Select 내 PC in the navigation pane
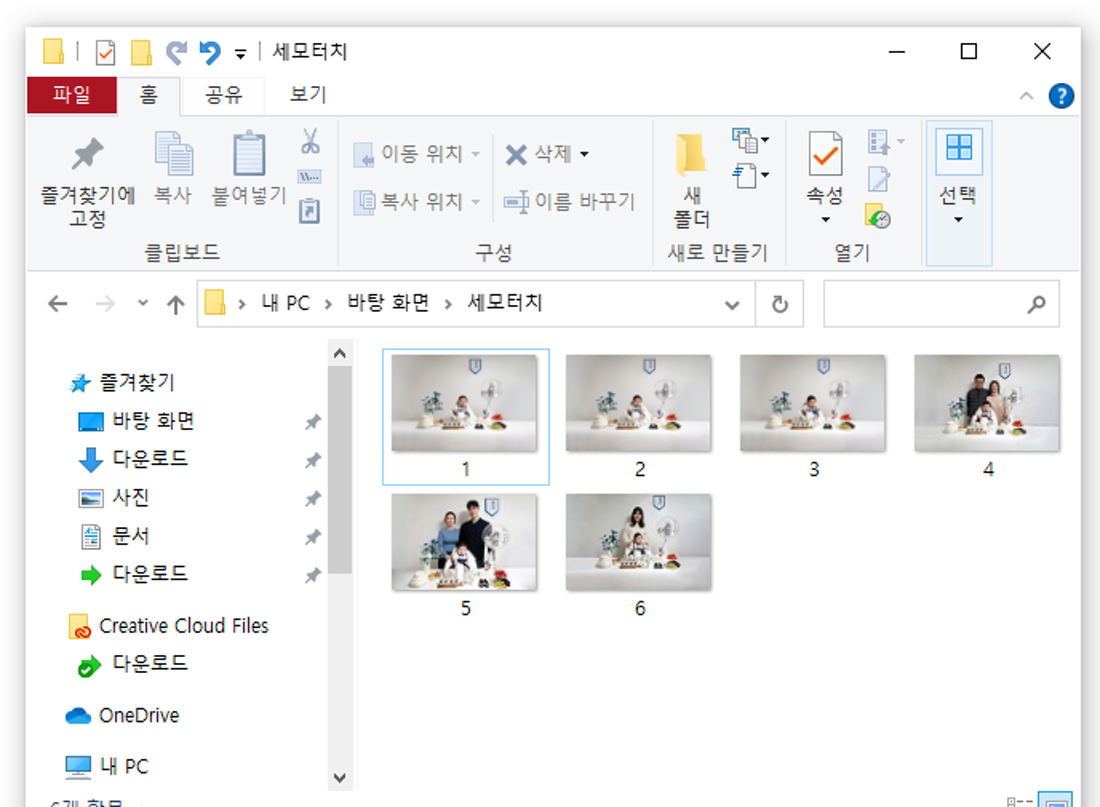The width and height of the screenshot is (1100, 807). tap(123, 766)
